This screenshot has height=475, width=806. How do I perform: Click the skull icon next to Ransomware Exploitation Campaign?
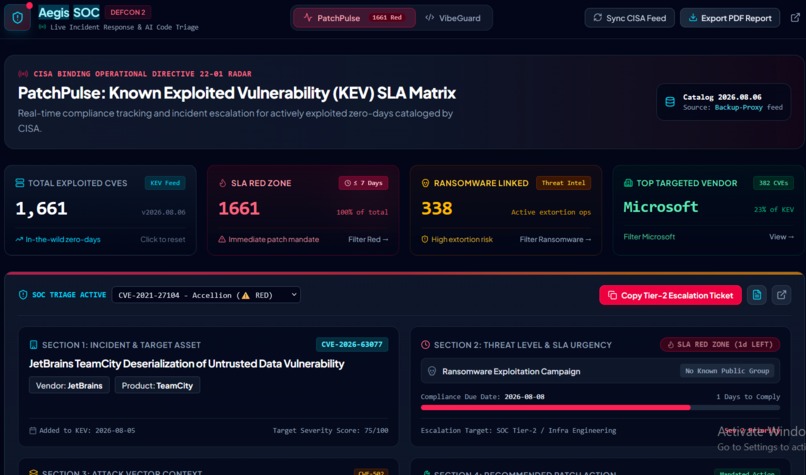(x=432, y=371)
